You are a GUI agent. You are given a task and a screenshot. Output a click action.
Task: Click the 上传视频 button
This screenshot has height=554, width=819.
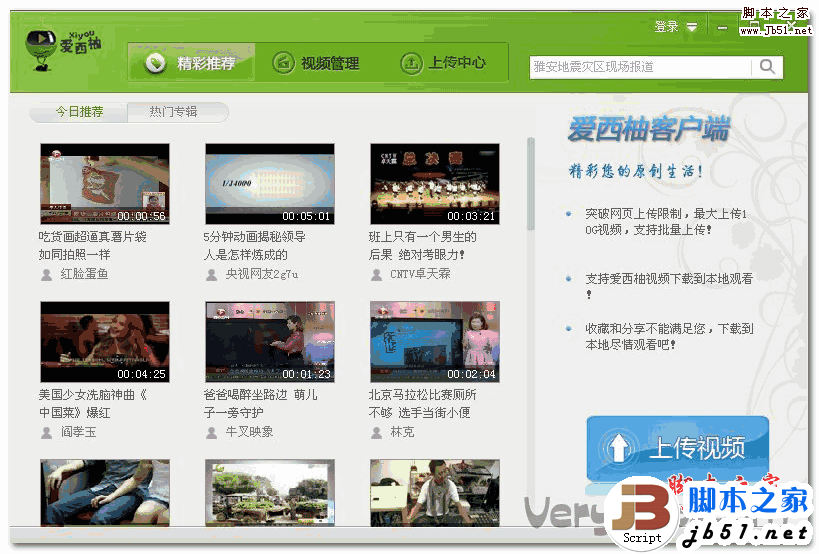678,448
